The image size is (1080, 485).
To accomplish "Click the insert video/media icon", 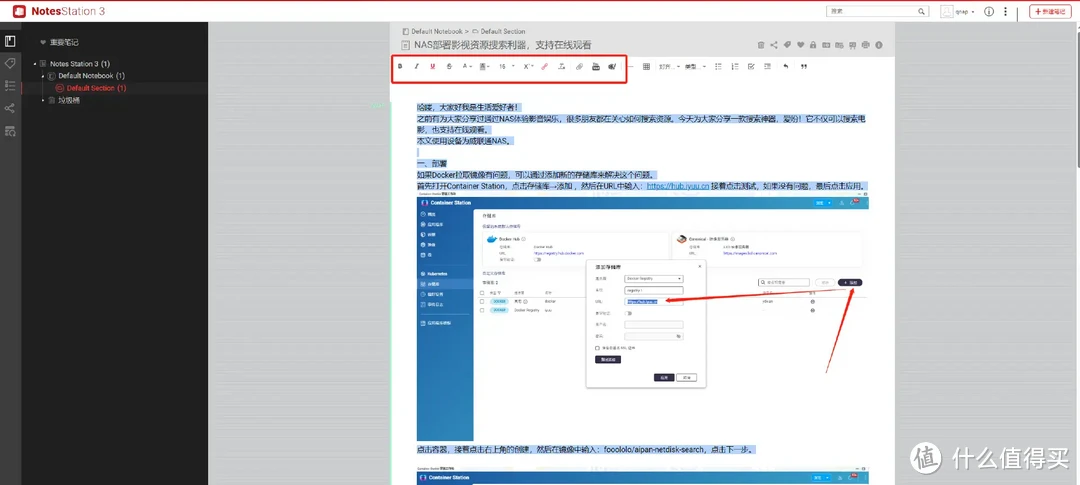I will 612,66.
